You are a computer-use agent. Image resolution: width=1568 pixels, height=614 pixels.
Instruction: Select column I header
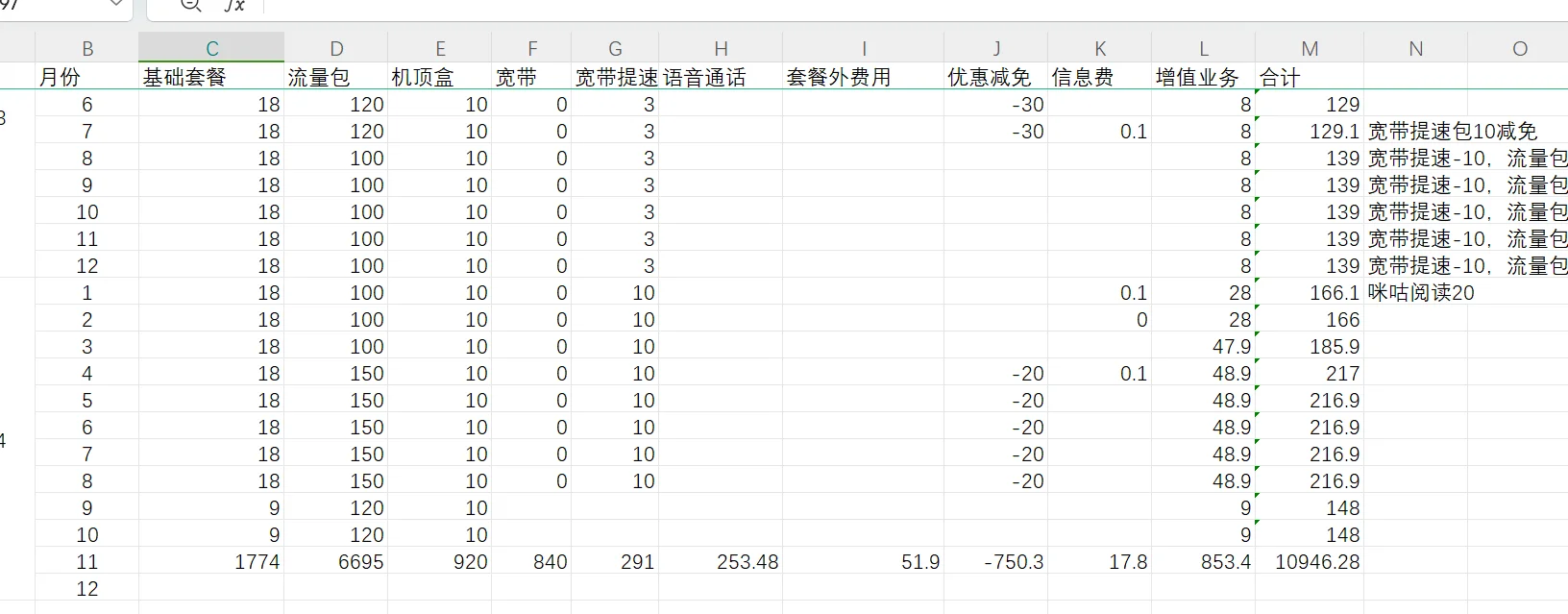pos(864,49)
